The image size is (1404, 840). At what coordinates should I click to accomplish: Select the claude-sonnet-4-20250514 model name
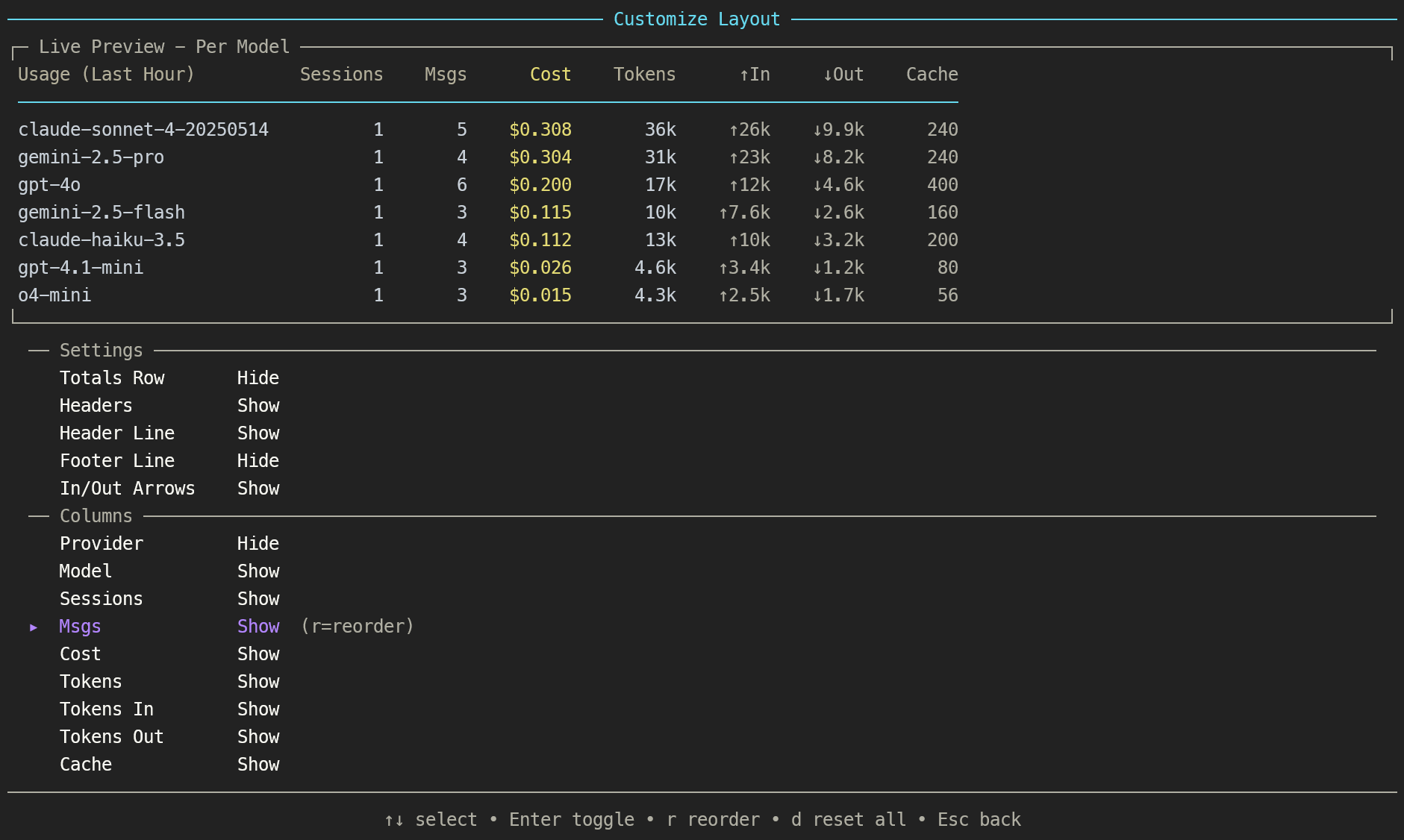(x=143, y=130)
